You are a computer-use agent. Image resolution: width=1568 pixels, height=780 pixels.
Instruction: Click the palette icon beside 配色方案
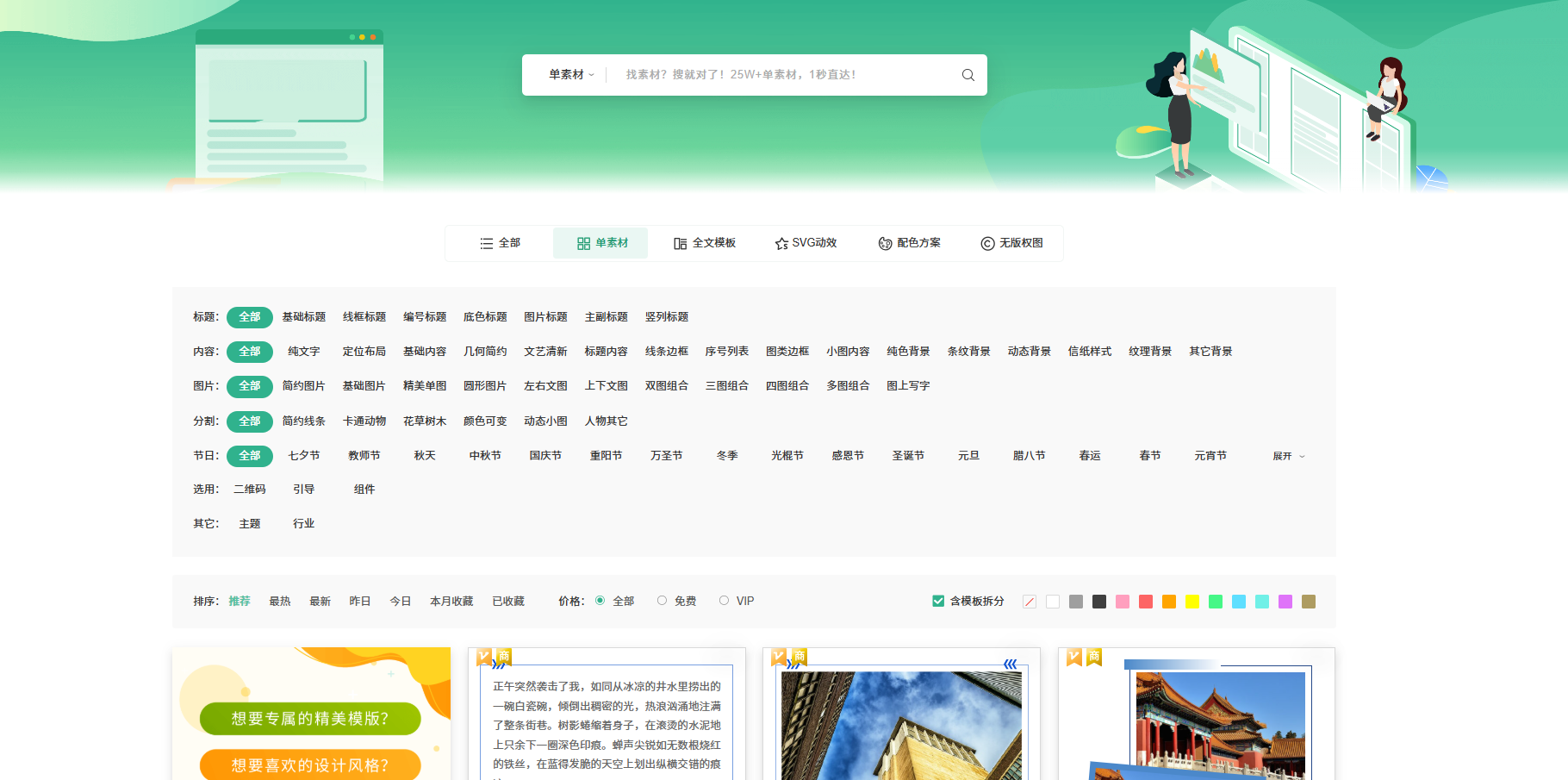(x=883, y=243)
